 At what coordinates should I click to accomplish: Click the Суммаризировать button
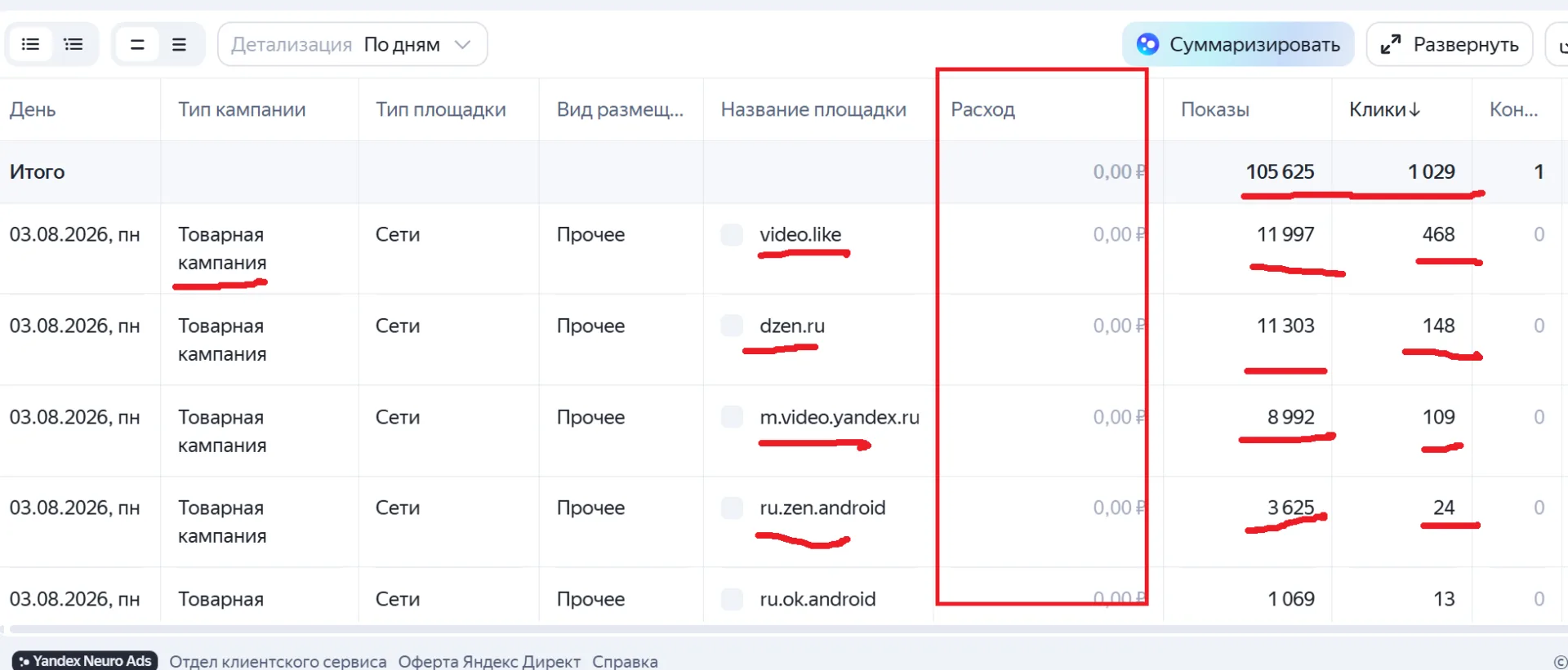coord(1238,44)
